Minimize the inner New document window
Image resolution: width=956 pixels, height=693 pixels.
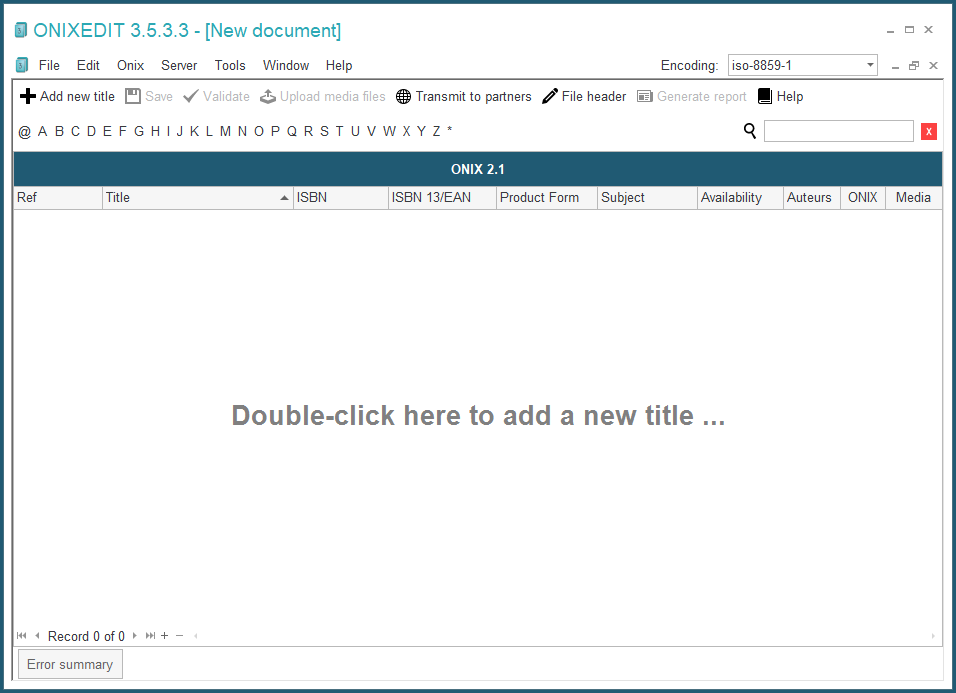click(895, 66)
